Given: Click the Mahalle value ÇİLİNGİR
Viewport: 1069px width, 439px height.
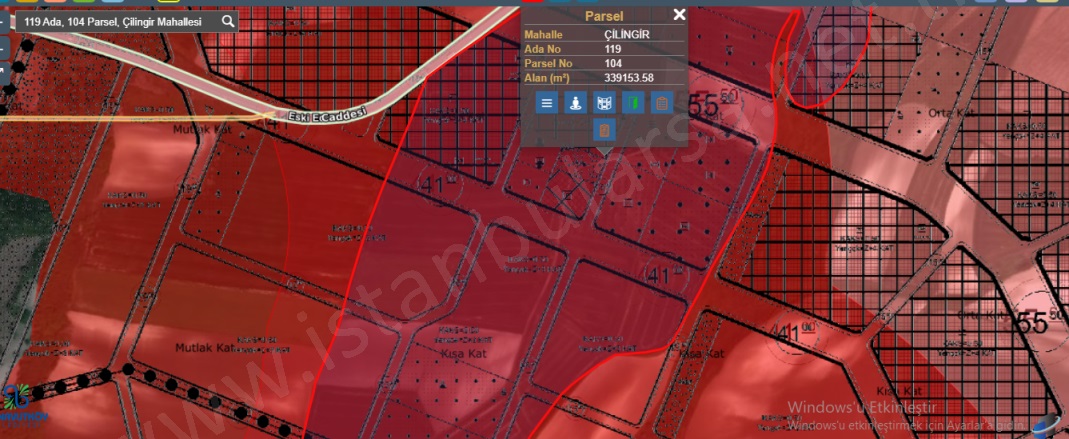Looking at the screenshot, I should pos(629,34).
